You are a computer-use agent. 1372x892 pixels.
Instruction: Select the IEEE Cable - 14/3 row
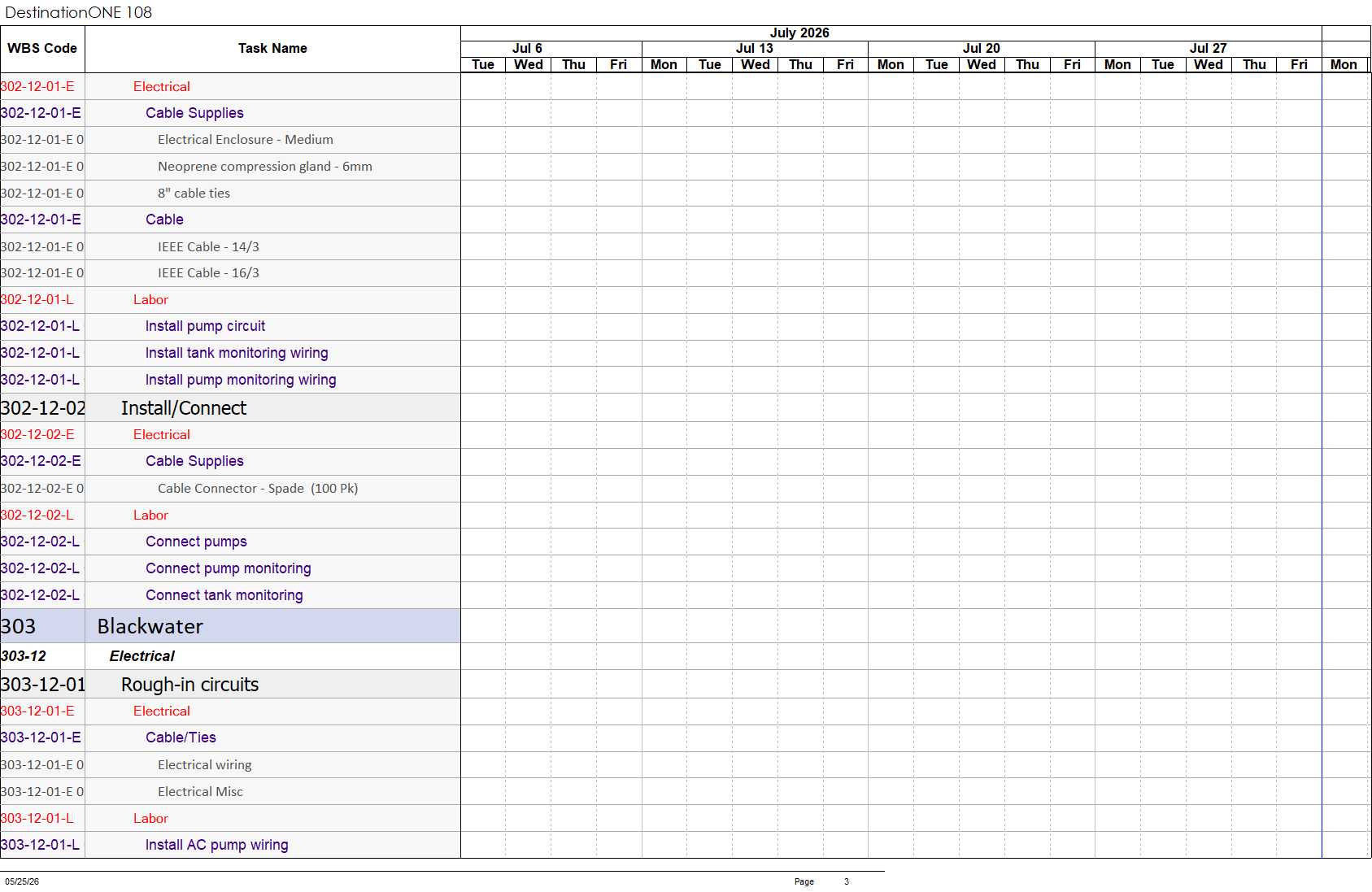230,247
